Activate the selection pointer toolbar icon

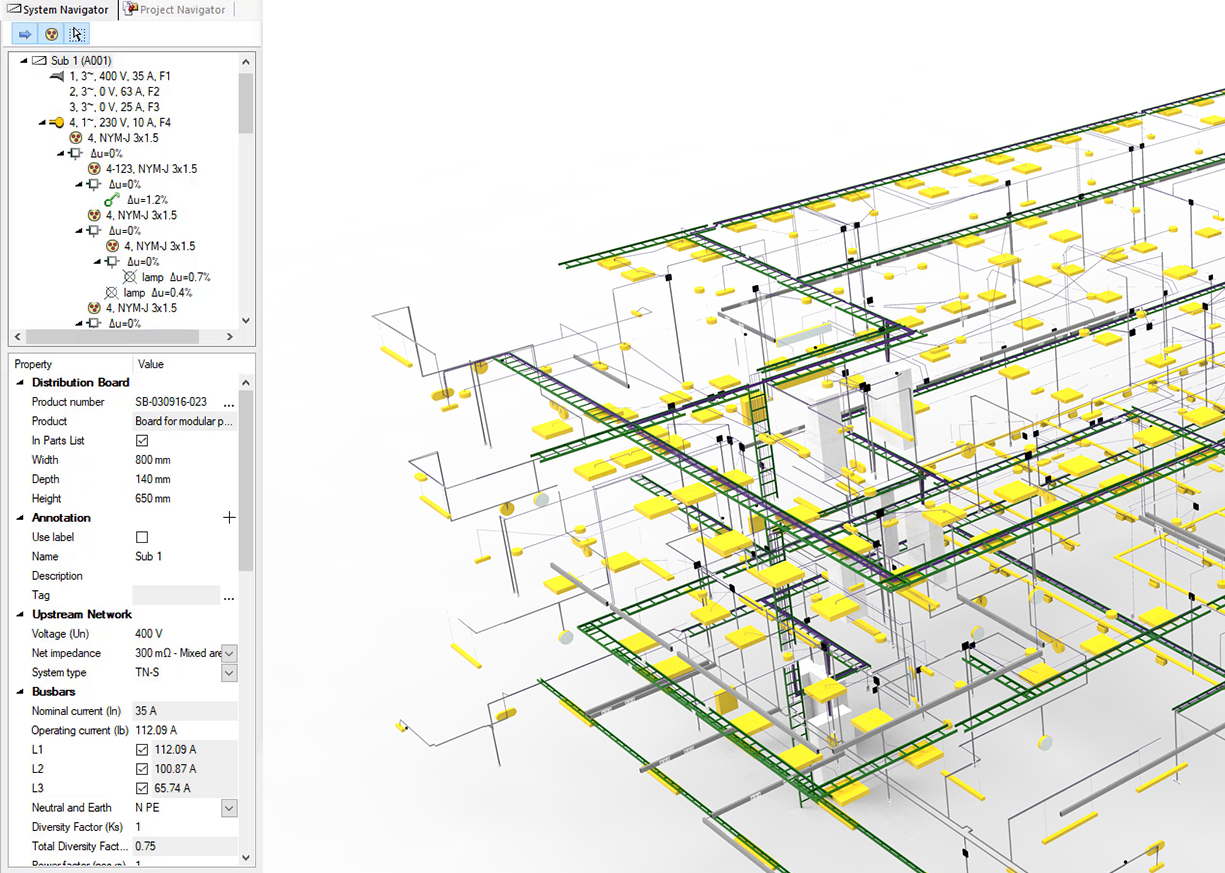pos(77,34)
